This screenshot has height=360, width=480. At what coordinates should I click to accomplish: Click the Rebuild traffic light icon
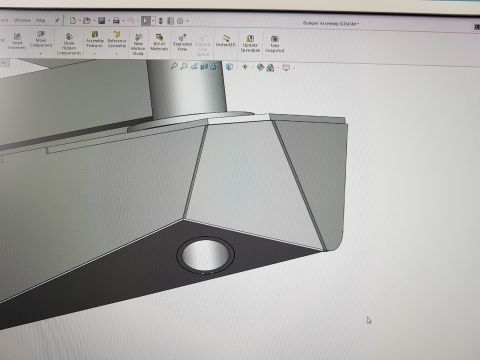click(160, 21)
